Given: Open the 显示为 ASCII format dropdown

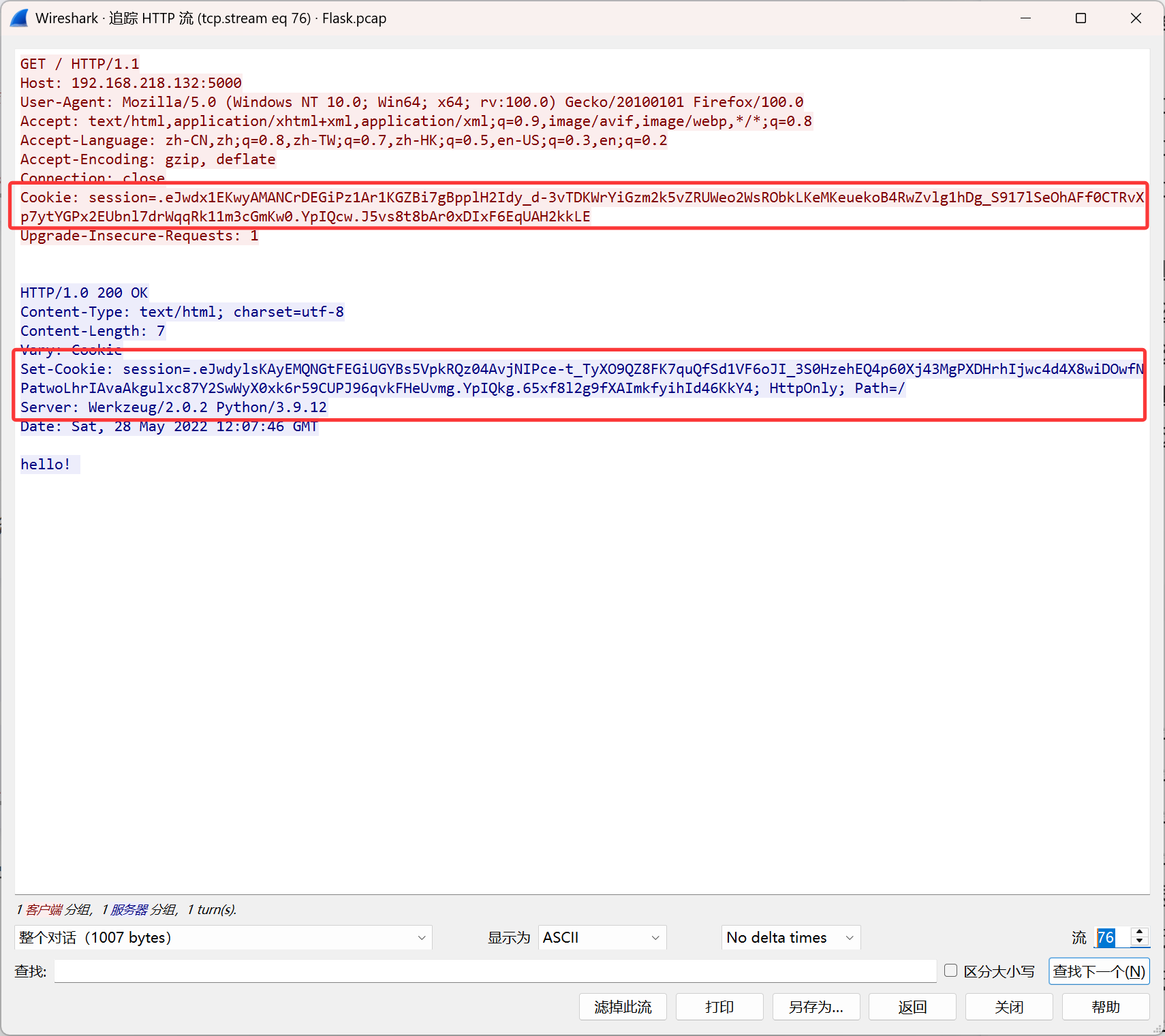Looking at the screenshot, I should click(602, 937).
